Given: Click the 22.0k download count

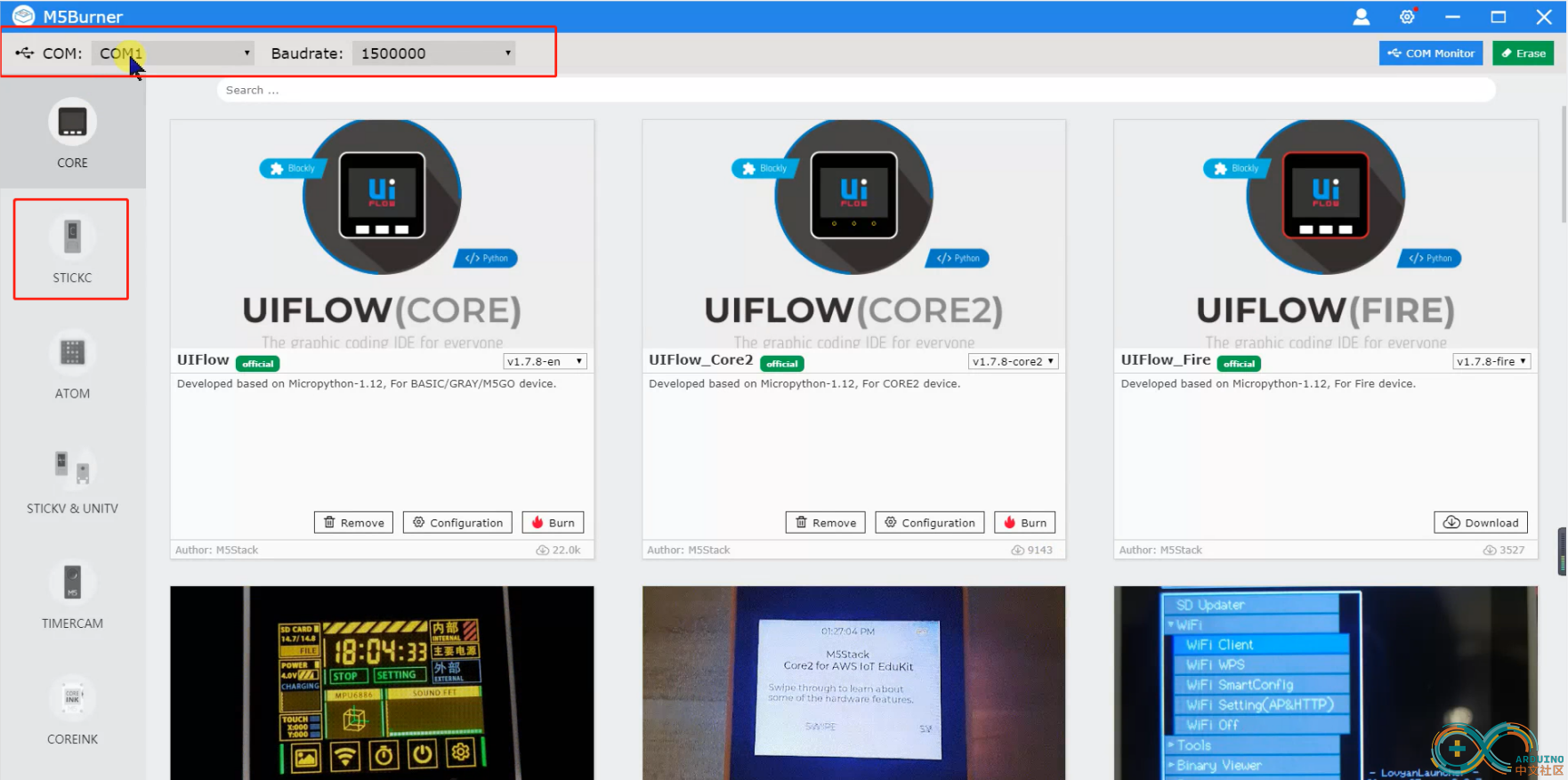Looking at the screenshot, I should pos(558,551).
